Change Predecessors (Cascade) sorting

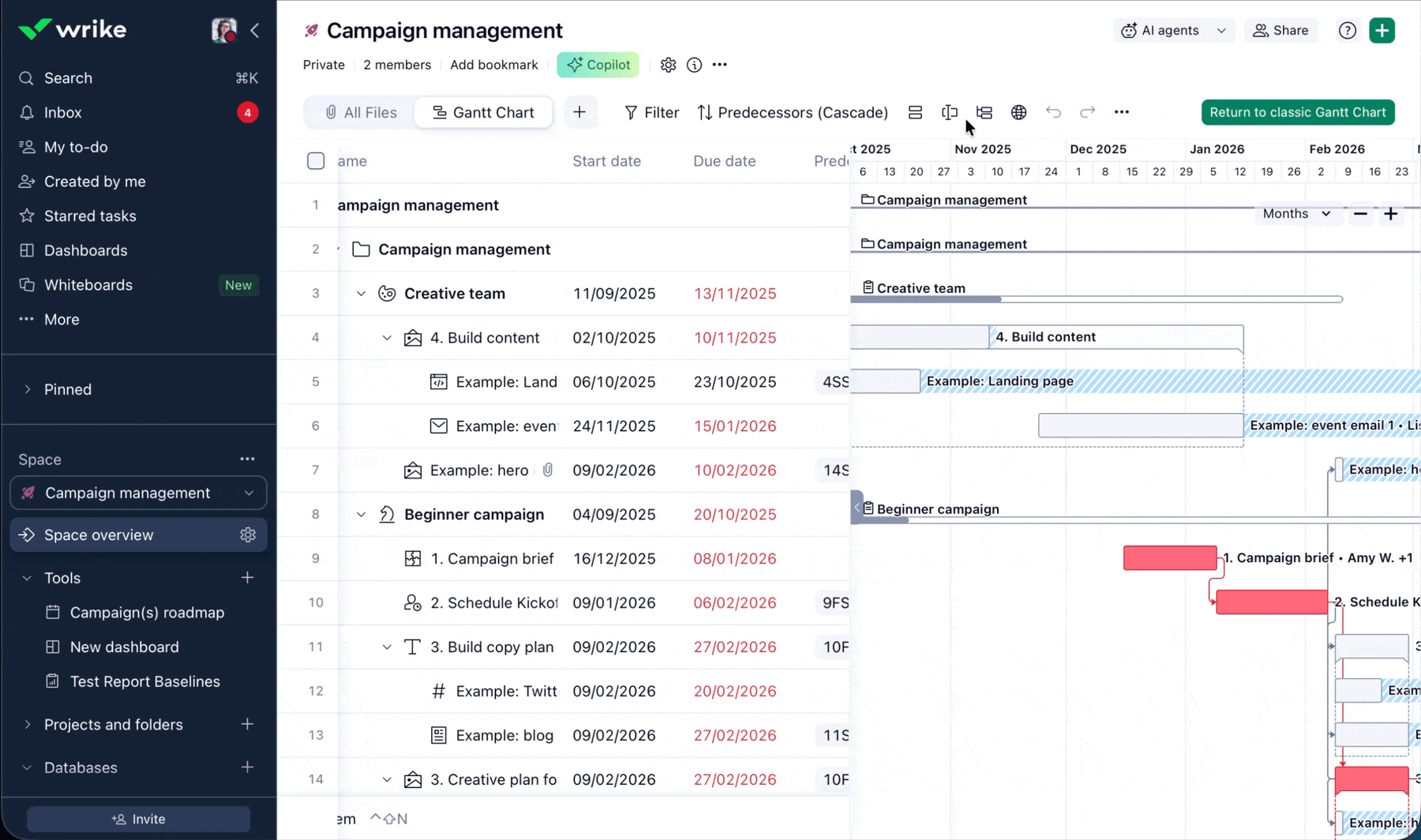[793, 113]
